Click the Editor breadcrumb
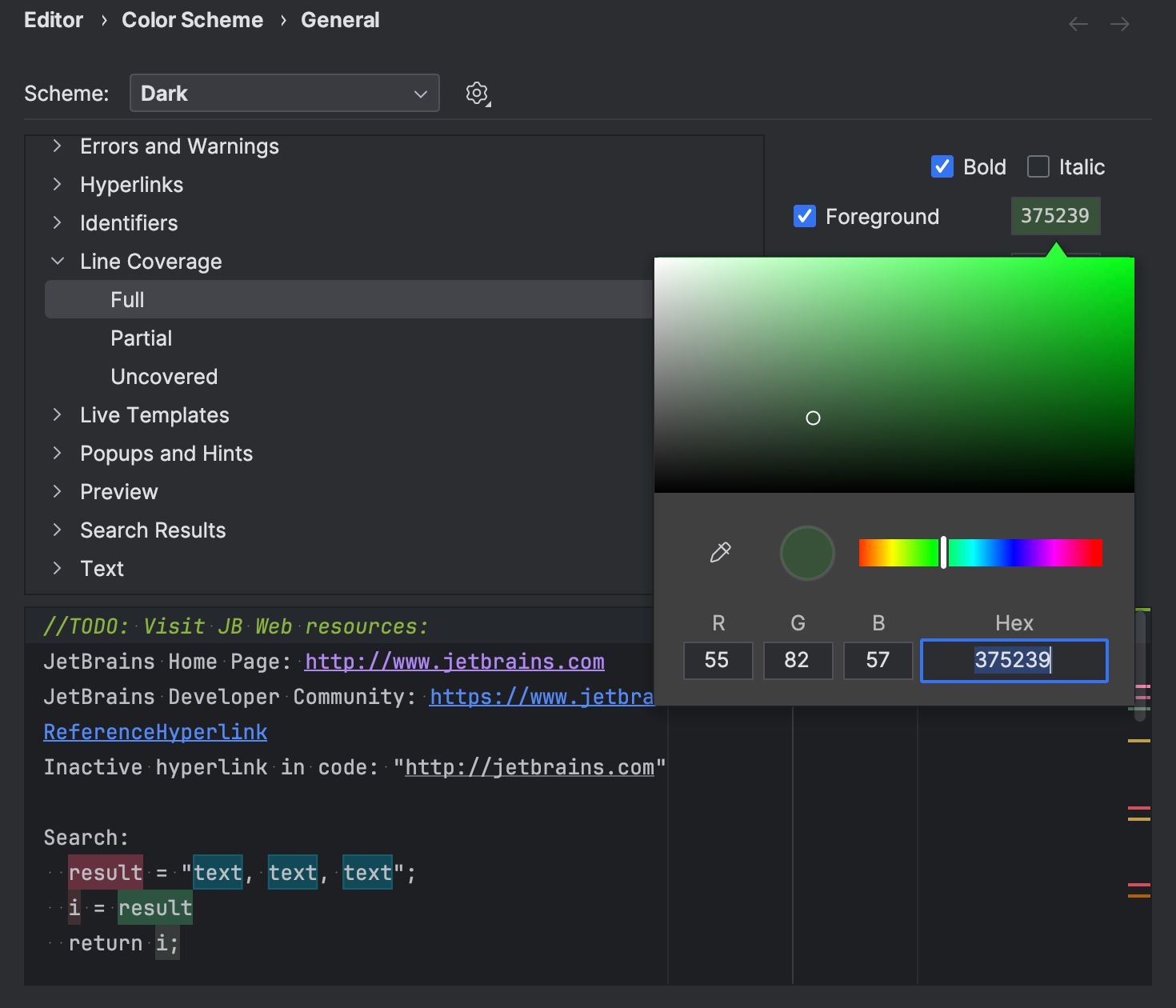Viewport: 1176px width, 1008px height. pyautogui.click(x=53, y=20)
